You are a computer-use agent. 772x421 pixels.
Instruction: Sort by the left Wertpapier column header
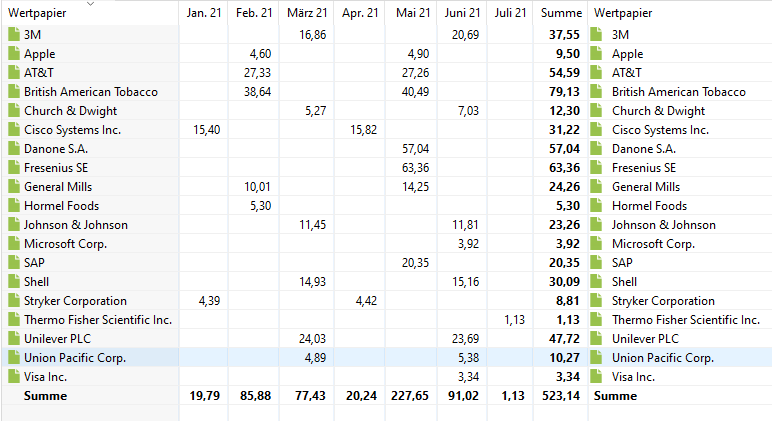(x=37, y=13)
